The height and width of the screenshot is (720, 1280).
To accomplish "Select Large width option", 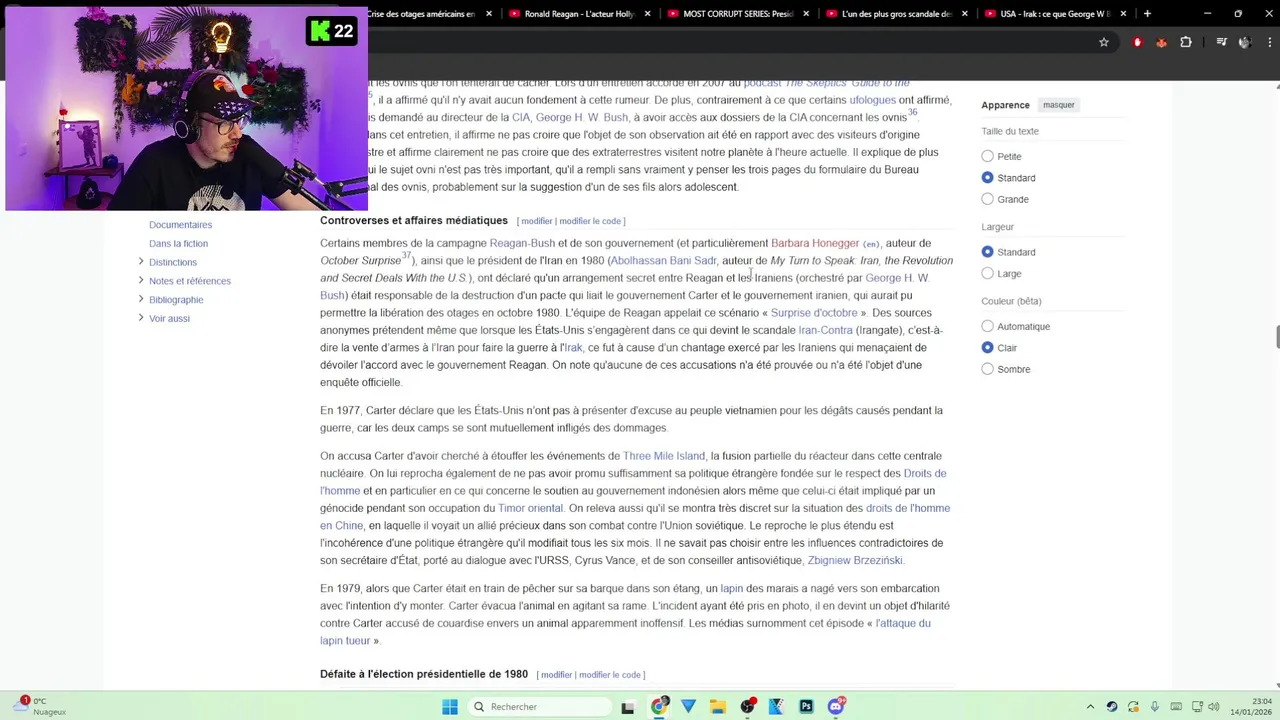I will [987, 273].
